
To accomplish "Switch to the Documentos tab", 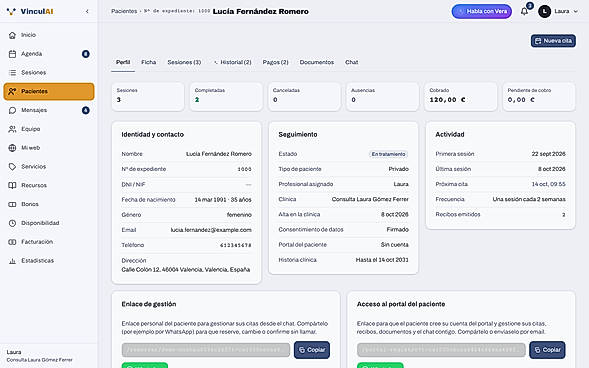I will pos(317,62).
